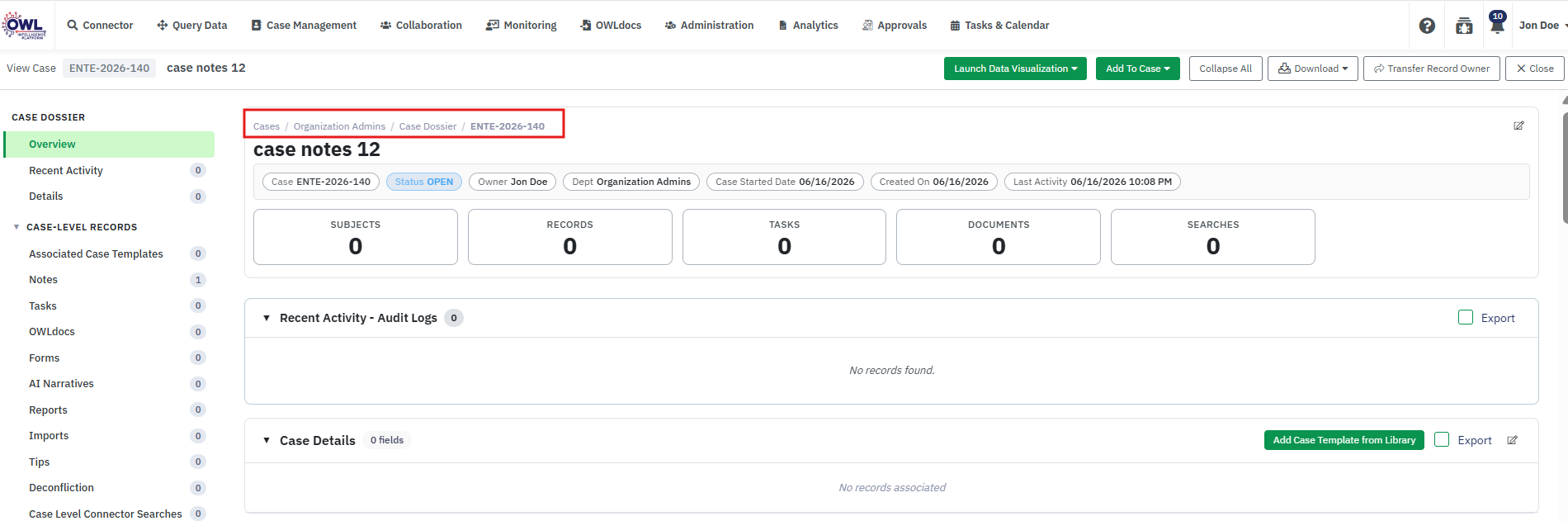This screenshot has height=521, width=1568.
Task: Open the Administration menu
Action: tap(709, 26)
